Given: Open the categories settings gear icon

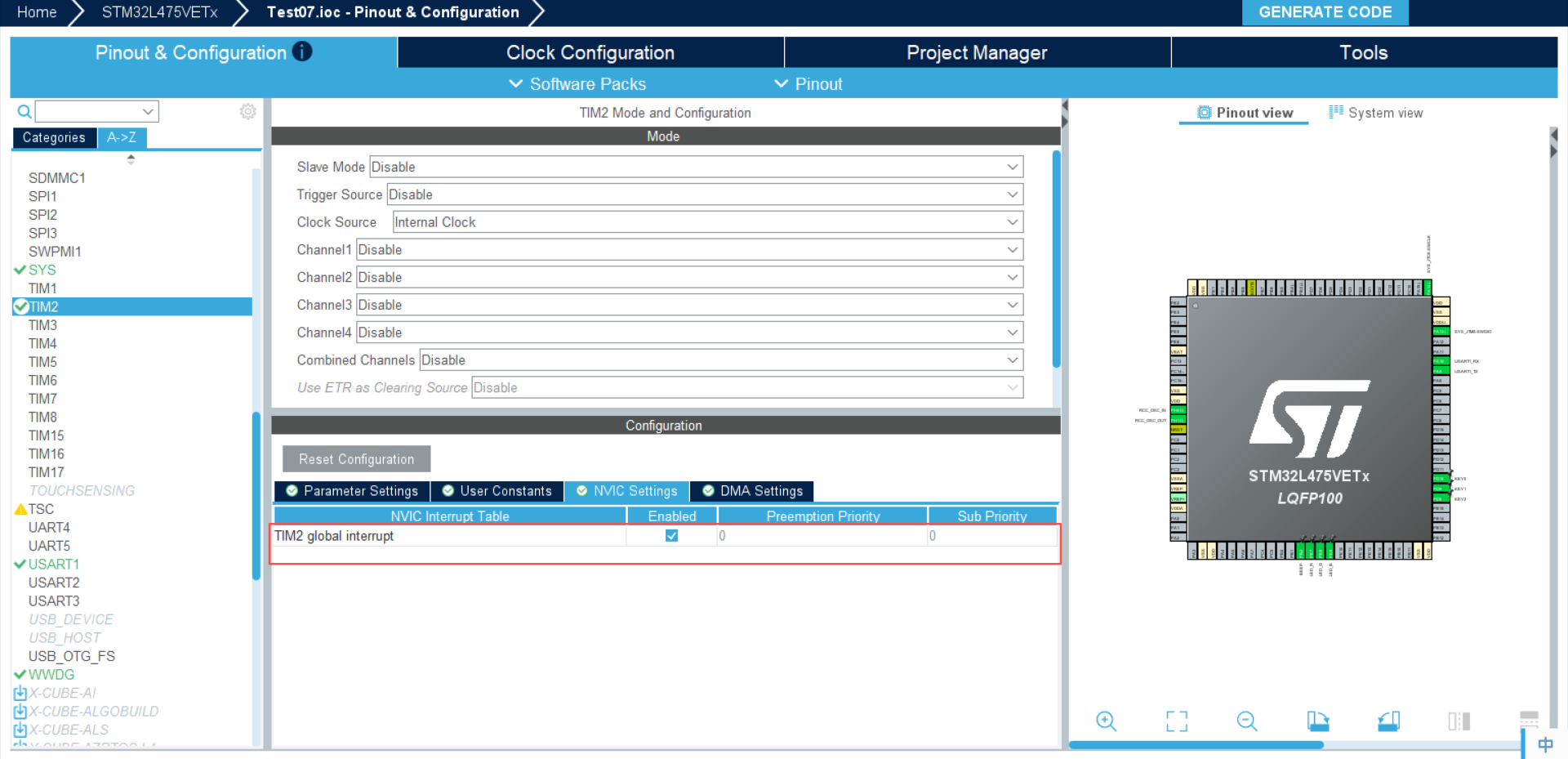Looking at the screenshot, I should [247, 111].
